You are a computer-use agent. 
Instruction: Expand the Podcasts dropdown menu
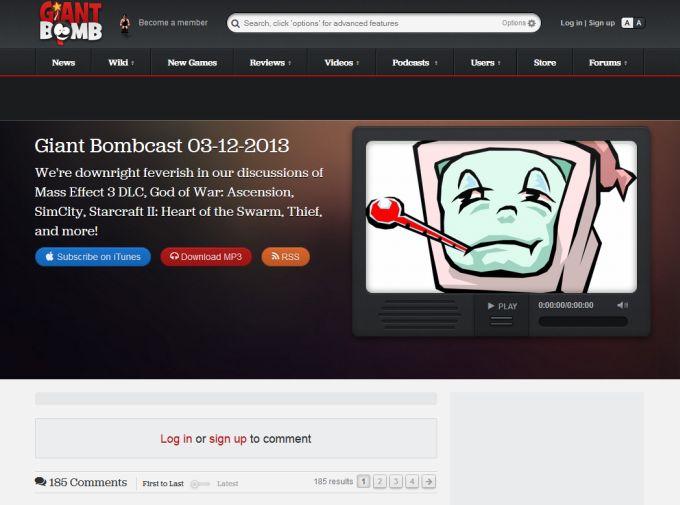(x=415, y=62)
